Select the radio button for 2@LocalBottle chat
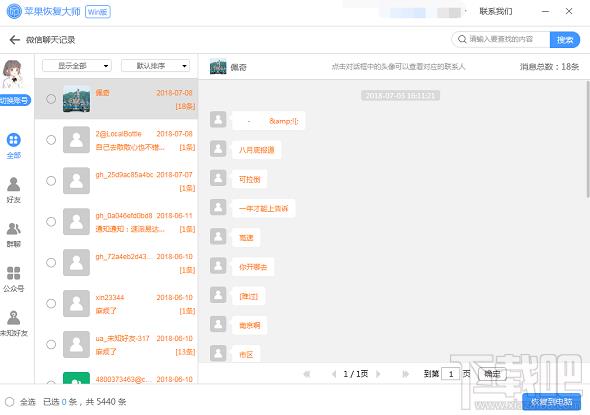Image resolution: width=590 pixels, height=415 pixels. [x=51, y=140]
